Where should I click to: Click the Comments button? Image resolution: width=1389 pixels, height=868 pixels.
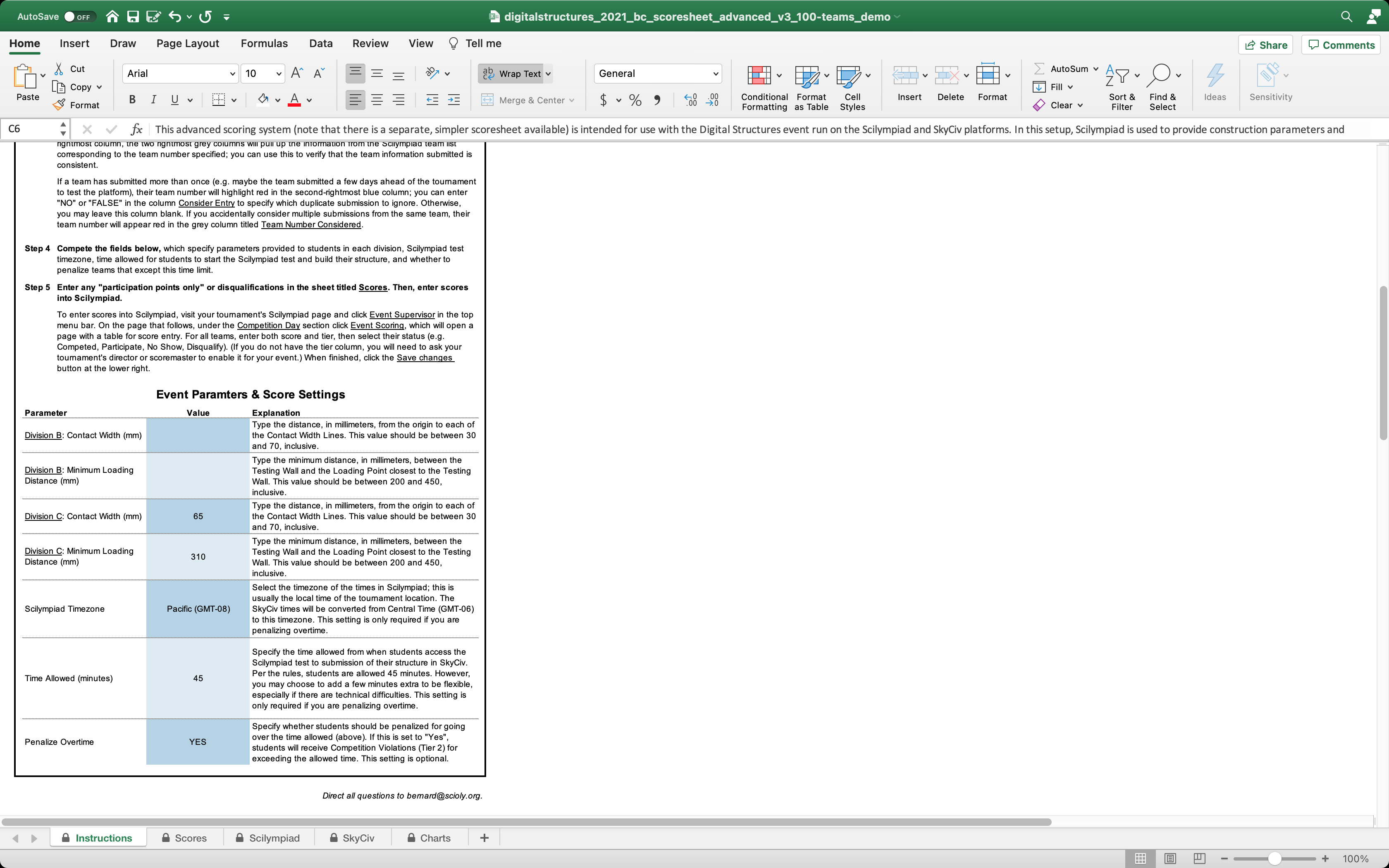(x=1341, y=45)
